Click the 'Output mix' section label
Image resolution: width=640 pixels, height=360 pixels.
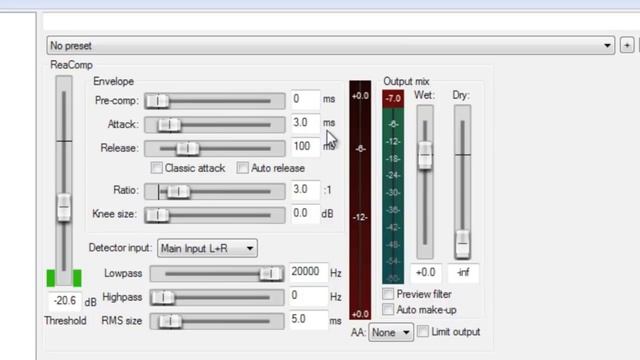click(x=406, y=82)
